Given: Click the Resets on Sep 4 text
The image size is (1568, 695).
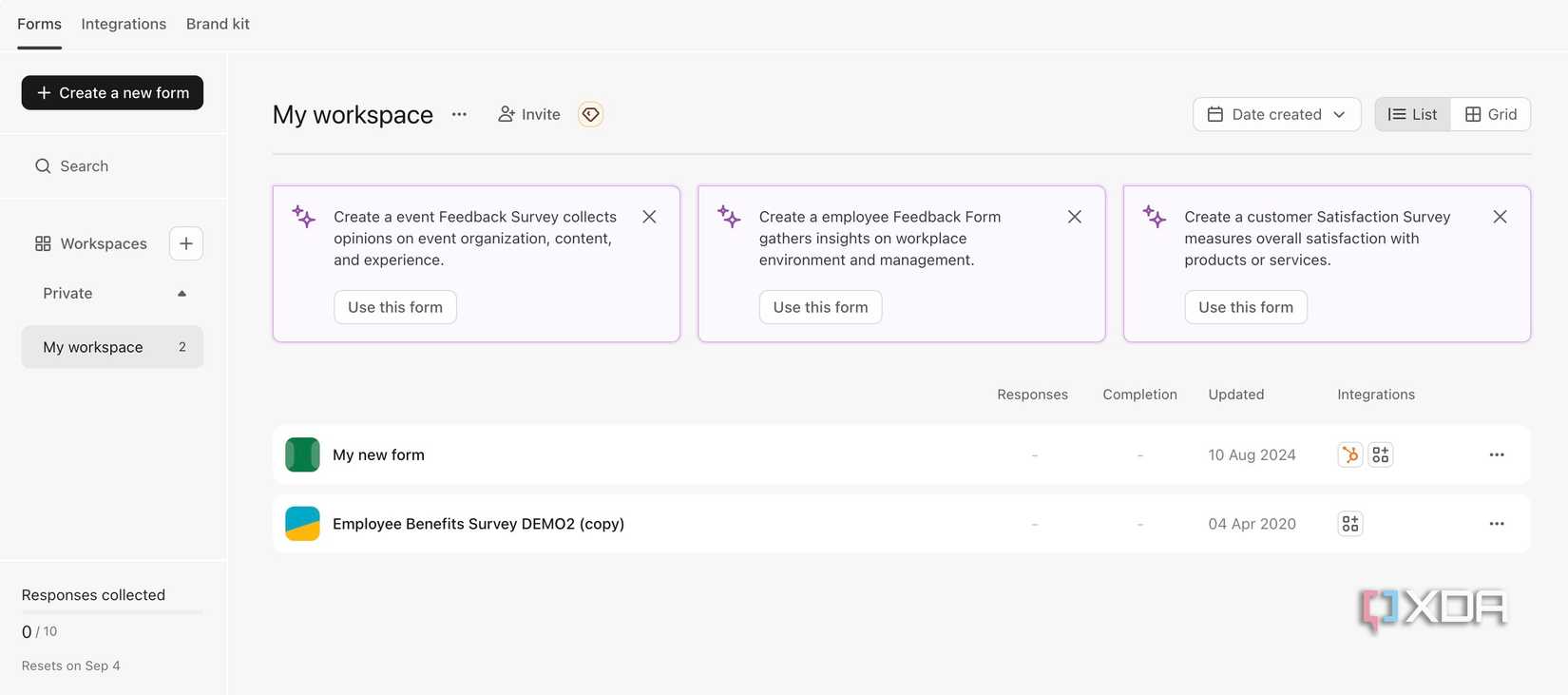Looking at the screenshot, I should (x=71, y=666).
